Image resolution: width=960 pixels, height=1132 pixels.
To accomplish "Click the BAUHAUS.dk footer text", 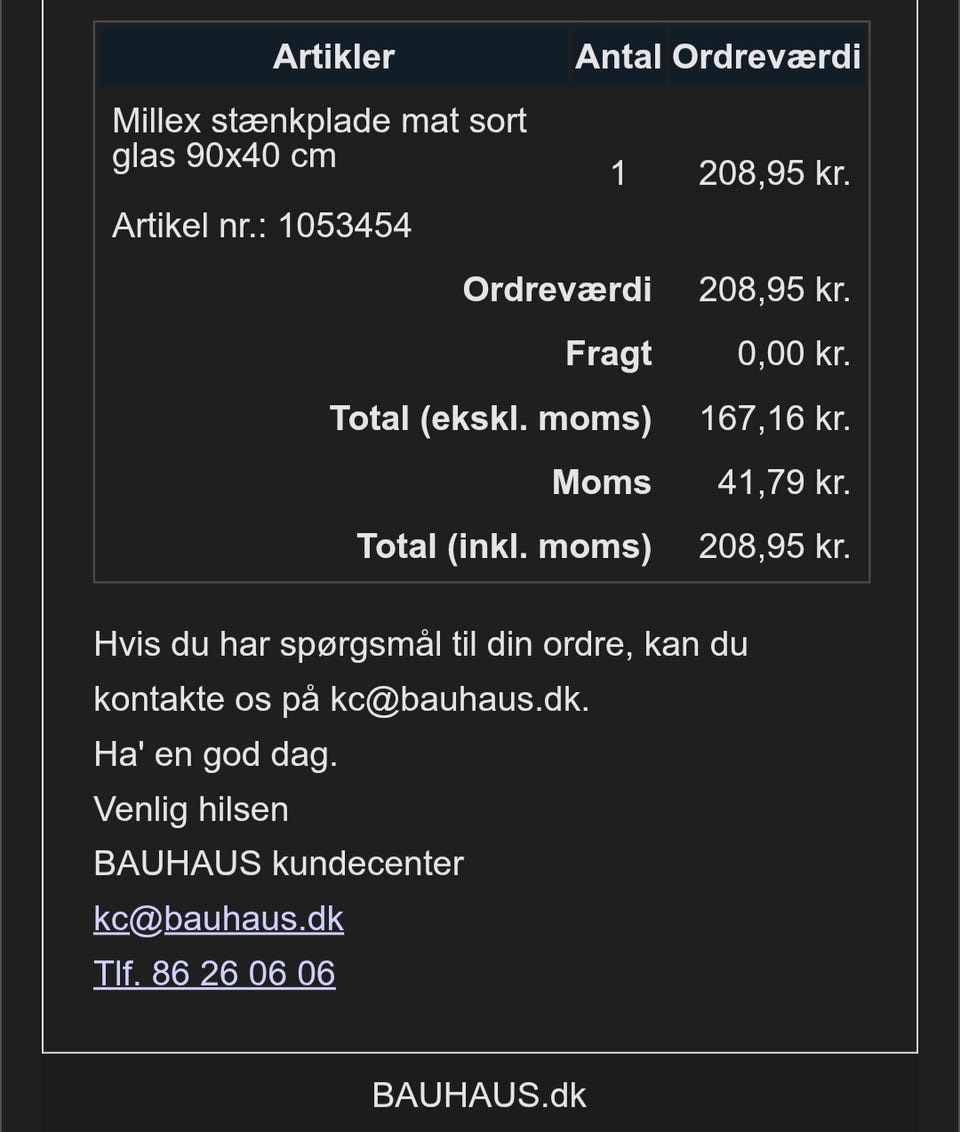I will point(479,1095).
